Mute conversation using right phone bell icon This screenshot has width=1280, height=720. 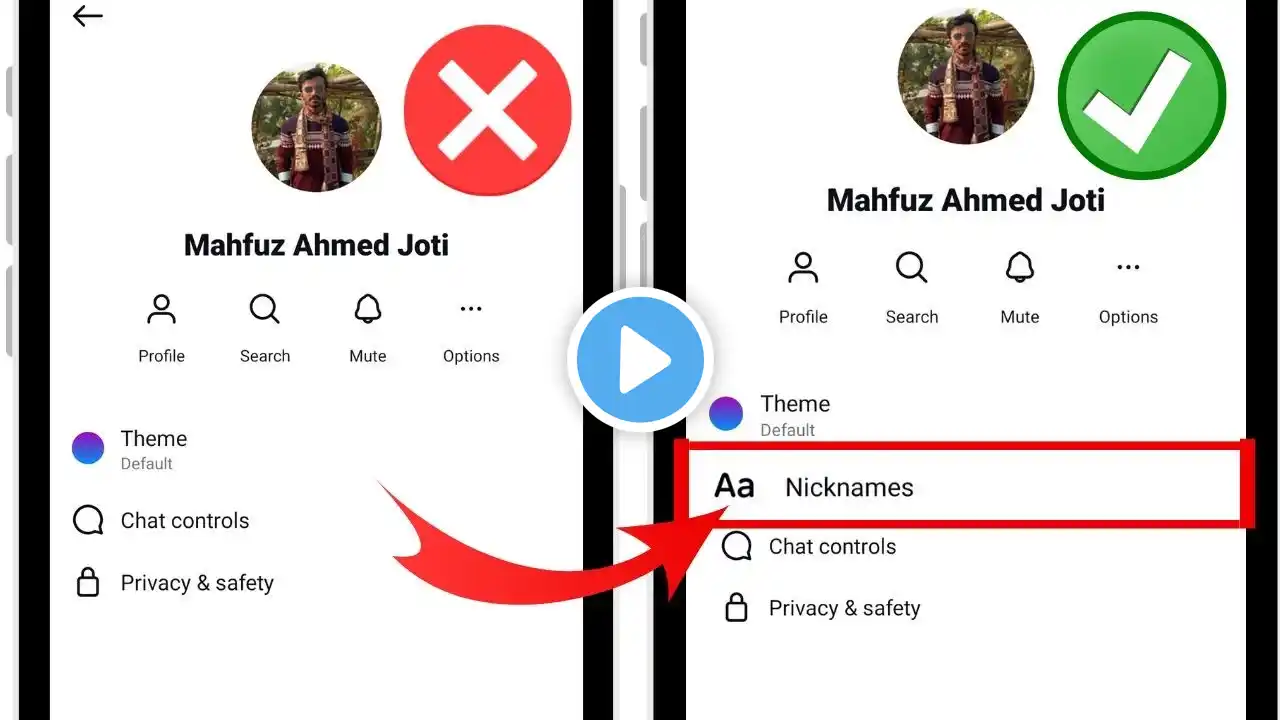click(1019, 269)
